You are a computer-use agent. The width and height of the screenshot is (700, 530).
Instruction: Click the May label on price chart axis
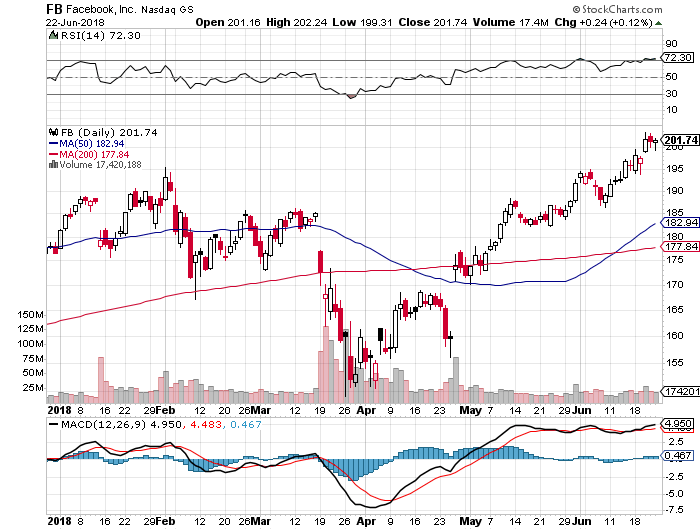click(x=471, y=410)
